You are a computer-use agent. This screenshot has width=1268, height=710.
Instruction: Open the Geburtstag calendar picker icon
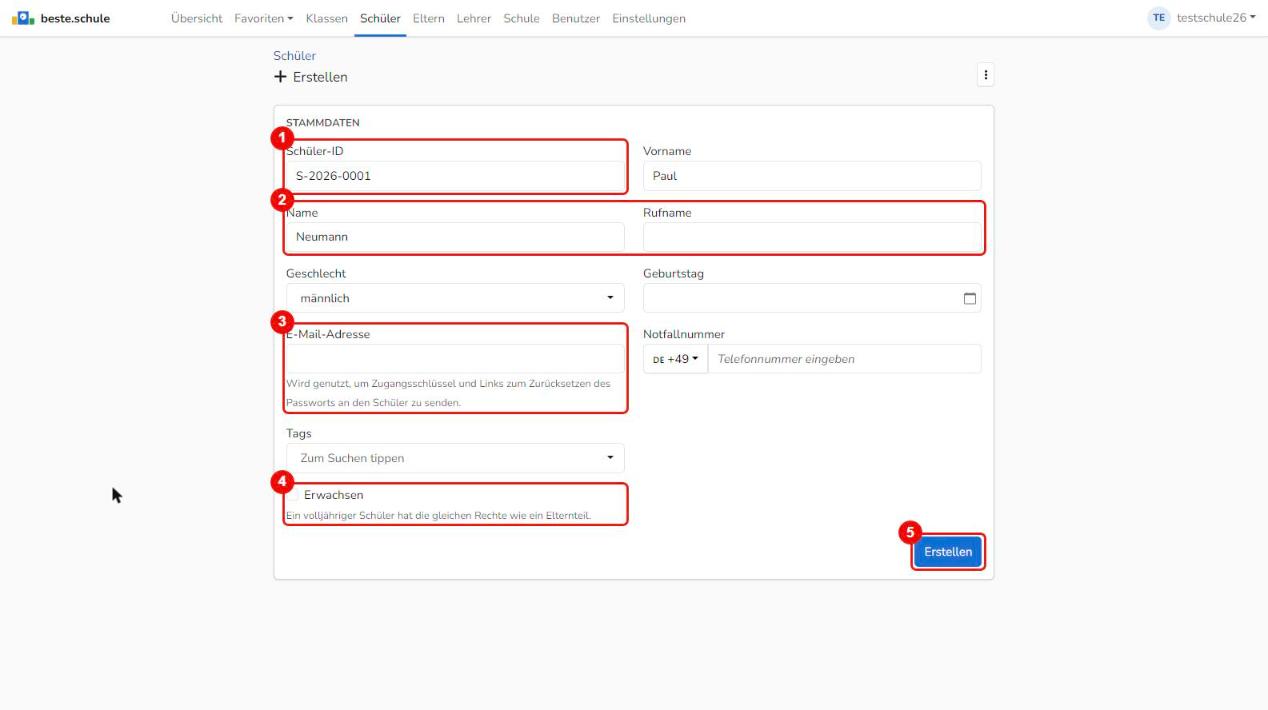[968, 298]
